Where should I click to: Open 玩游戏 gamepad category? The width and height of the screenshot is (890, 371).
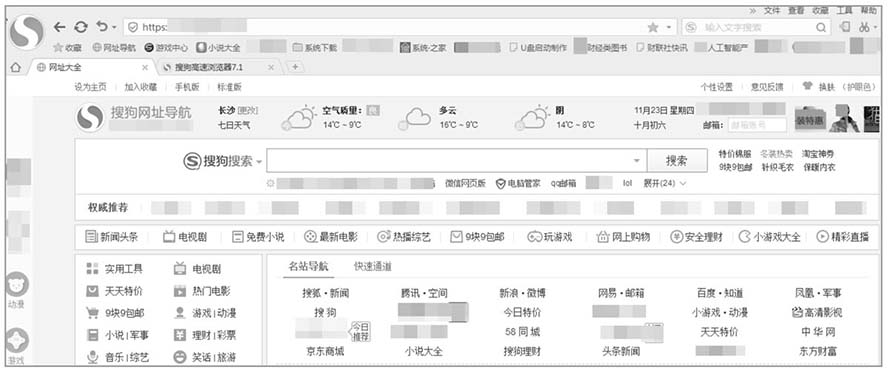point(549,237)
